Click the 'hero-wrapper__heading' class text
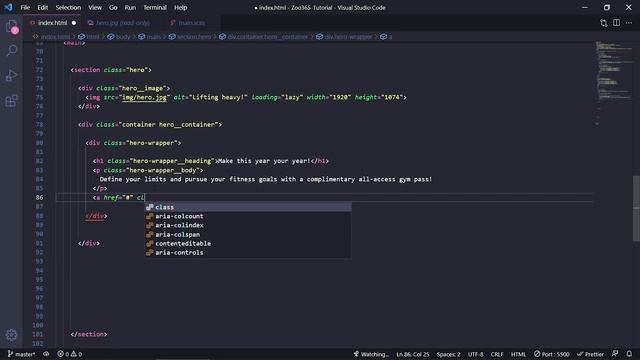Screen dimensions: 640x360 tap(172, 161)
